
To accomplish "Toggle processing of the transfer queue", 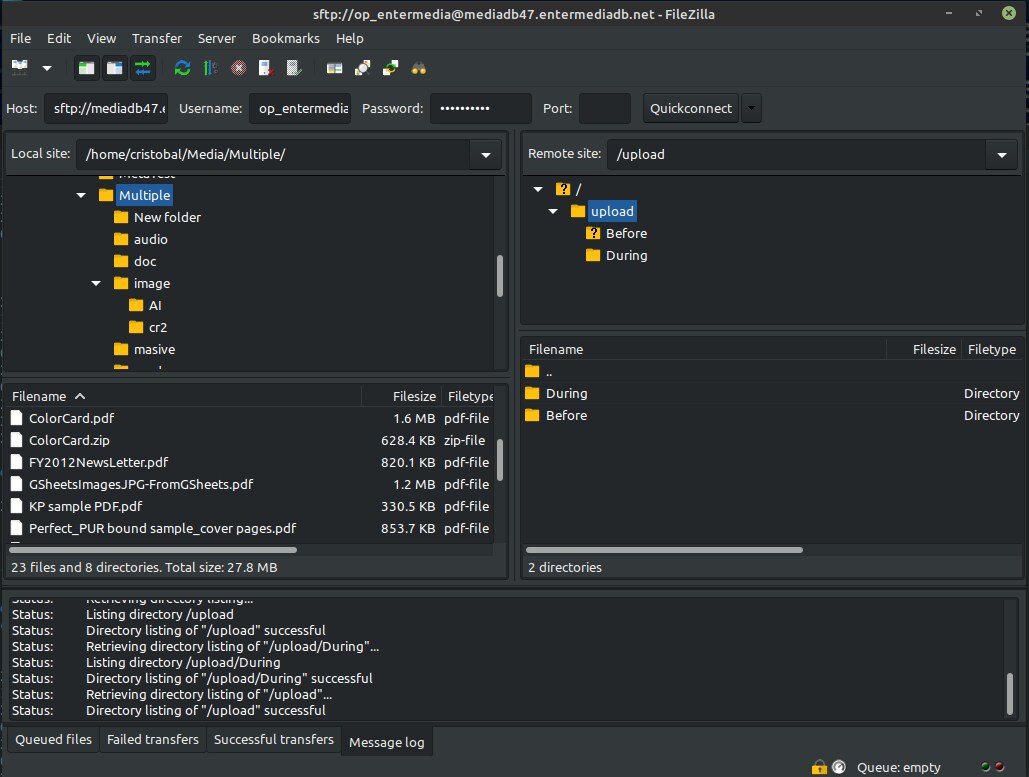I will (210, 68).
